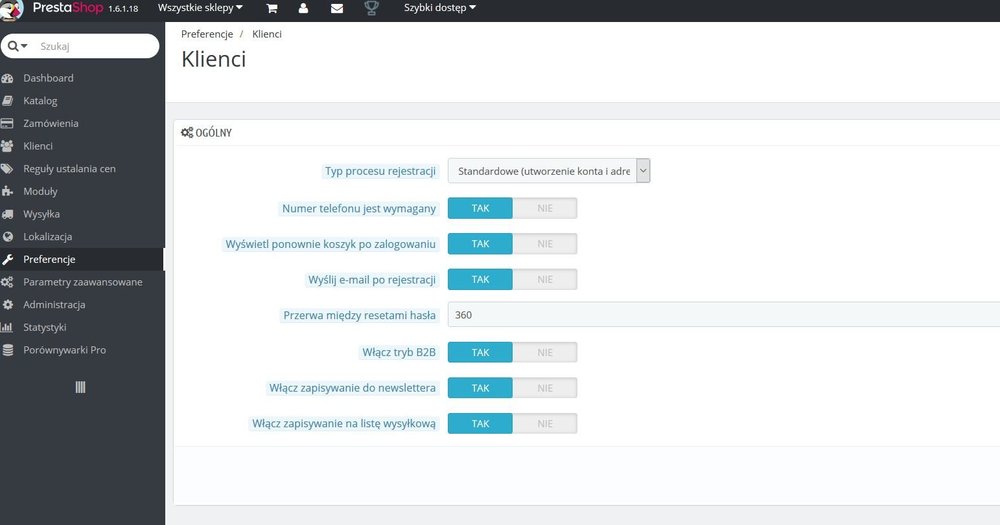
Task: Open the Statystyki menu item
Action: tap(45, 327)
